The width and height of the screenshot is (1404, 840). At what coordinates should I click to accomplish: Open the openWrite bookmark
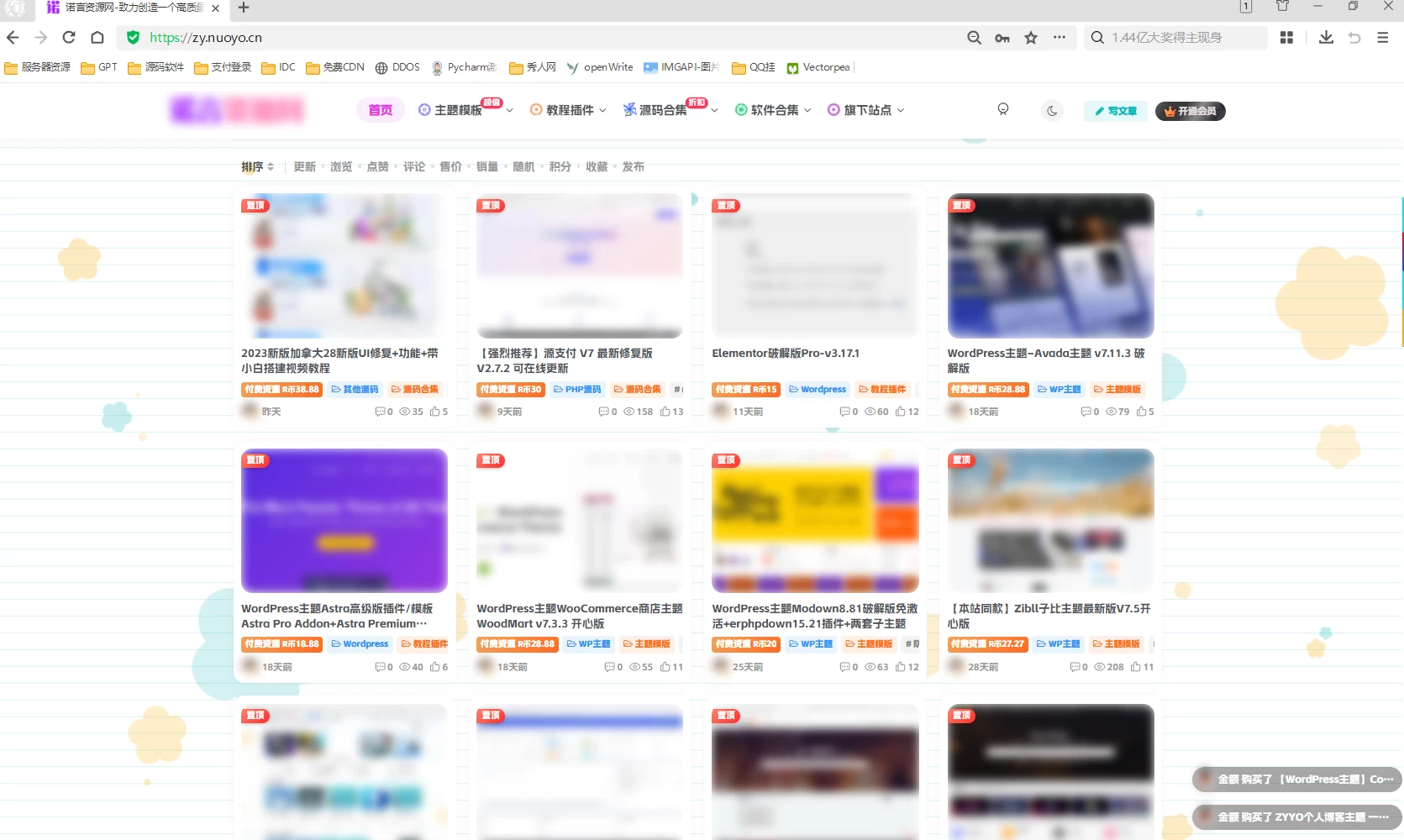(x=600, y=67)
